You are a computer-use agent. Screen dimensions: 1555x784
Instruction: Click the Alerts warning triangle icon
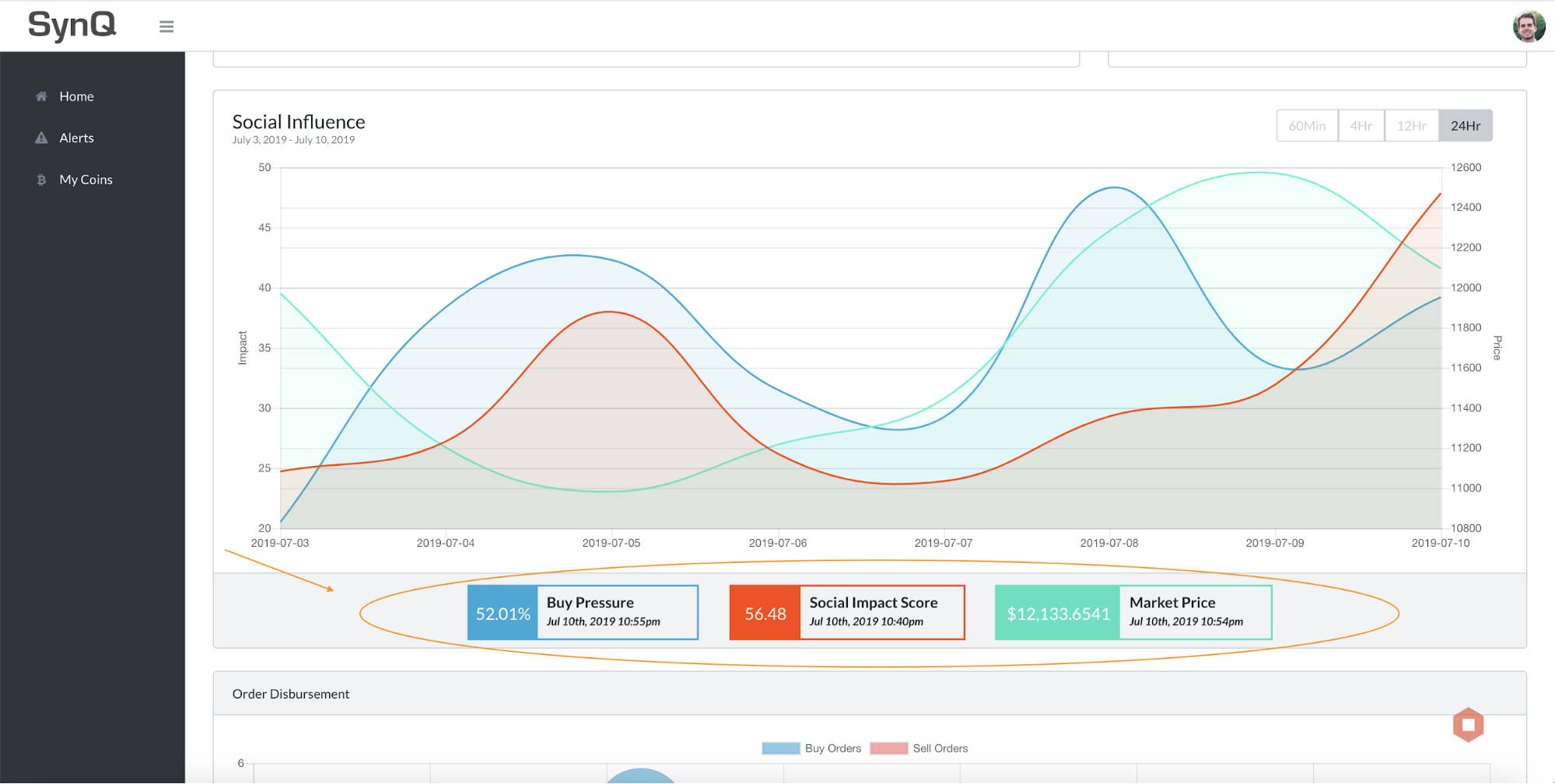coord(41,138)
